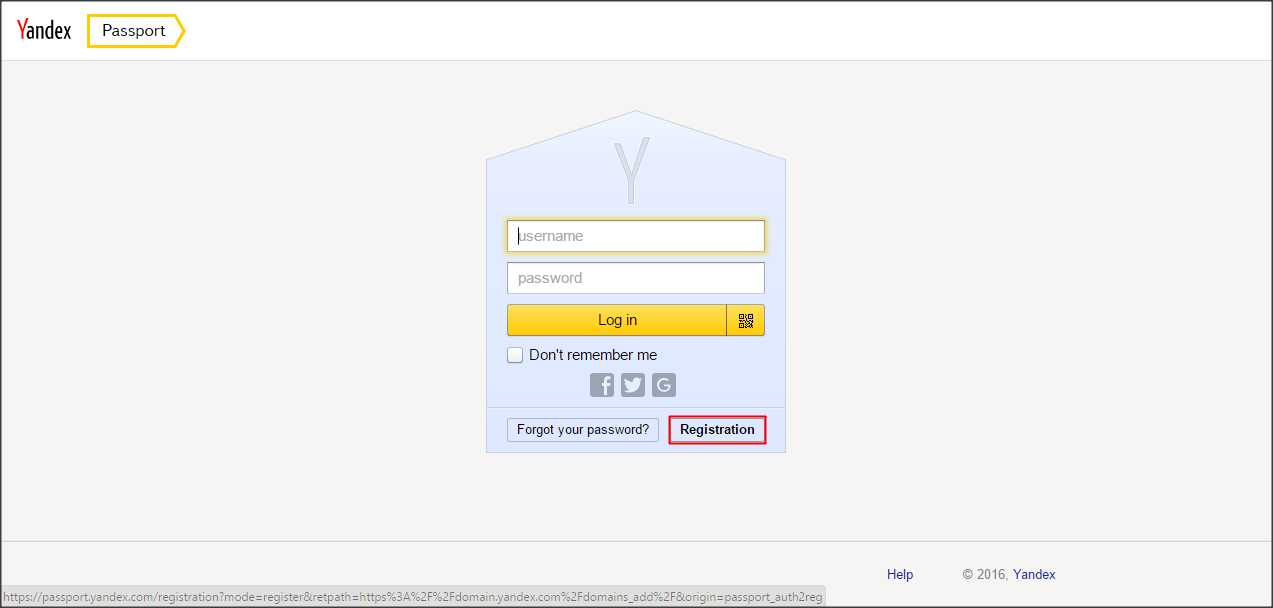
Task: Click the password placeholder text
Action: [x=550, y=278]
